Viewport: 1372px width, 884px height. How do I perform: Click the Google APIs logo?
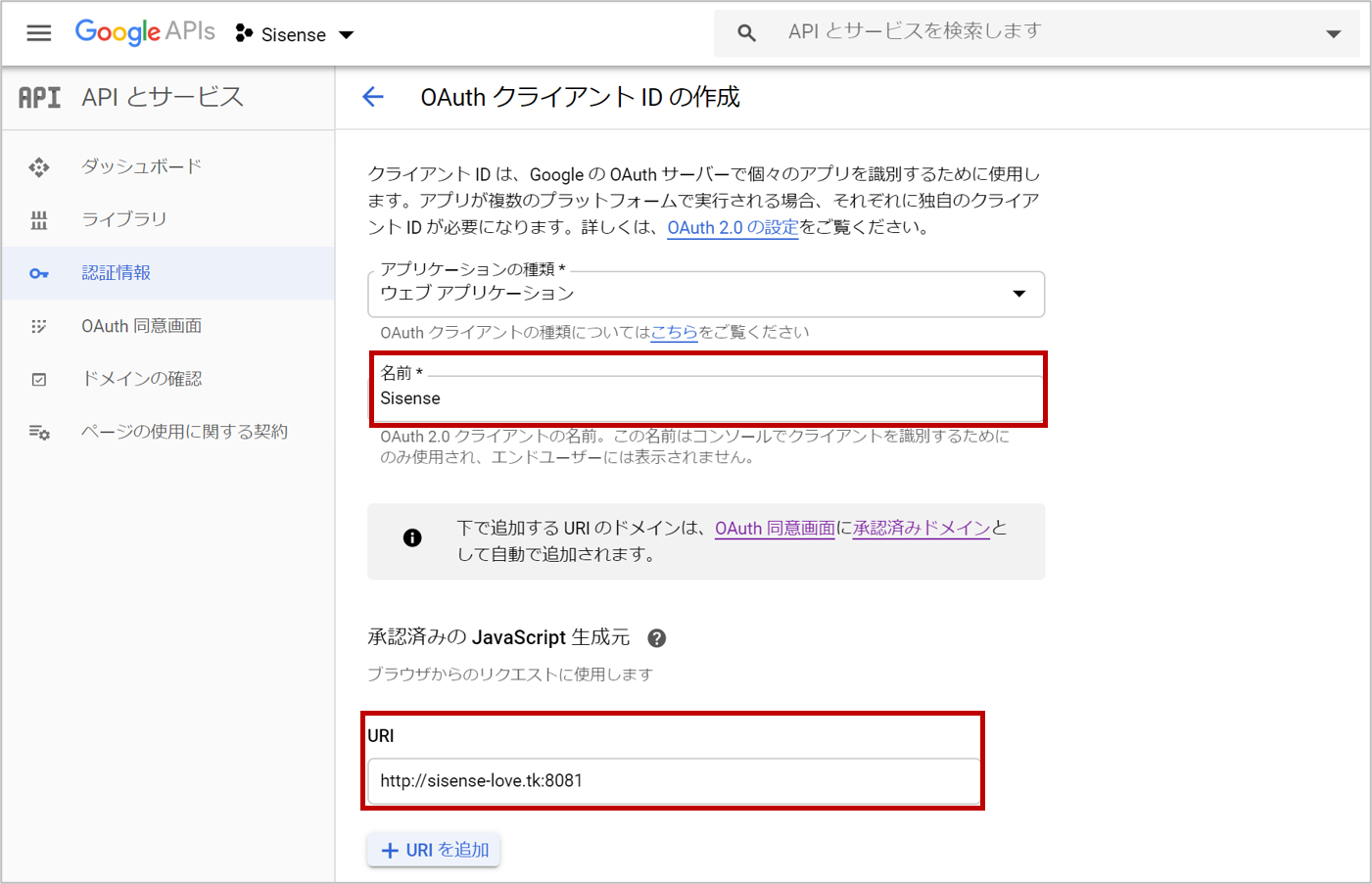(x=145, y=32)
